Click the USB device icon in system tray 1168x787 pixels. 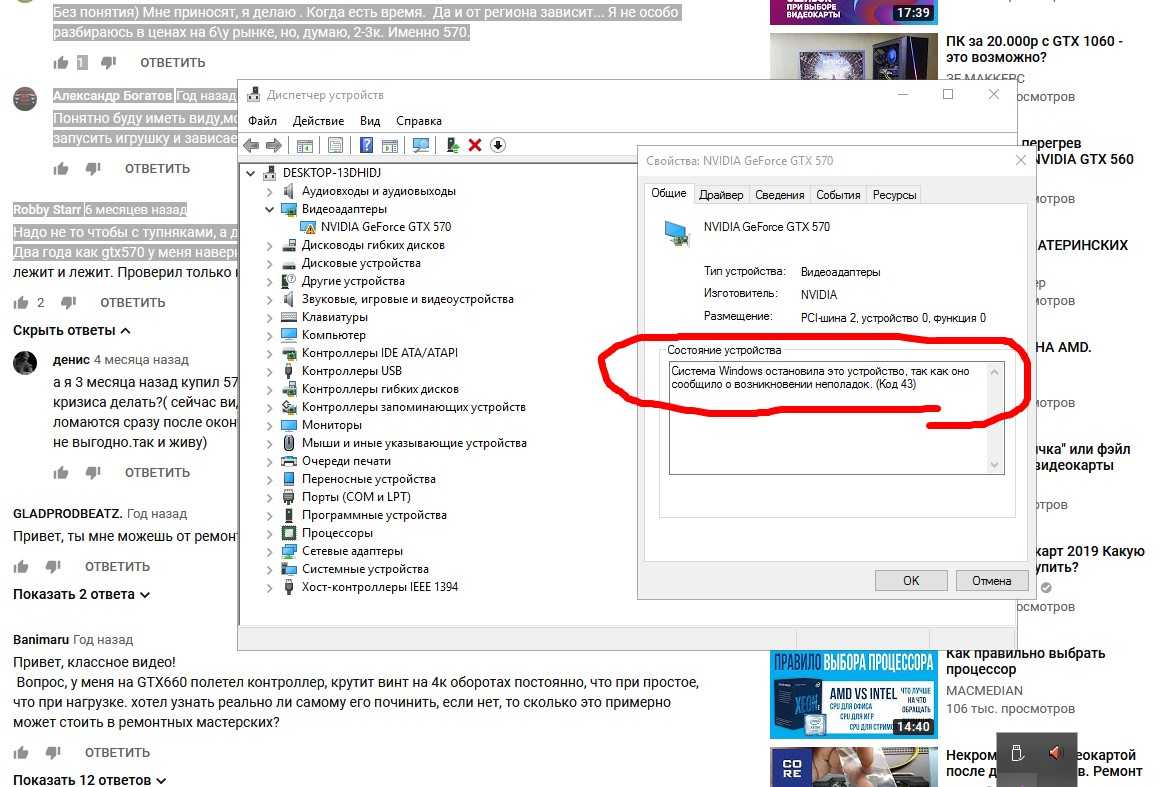1018,753
